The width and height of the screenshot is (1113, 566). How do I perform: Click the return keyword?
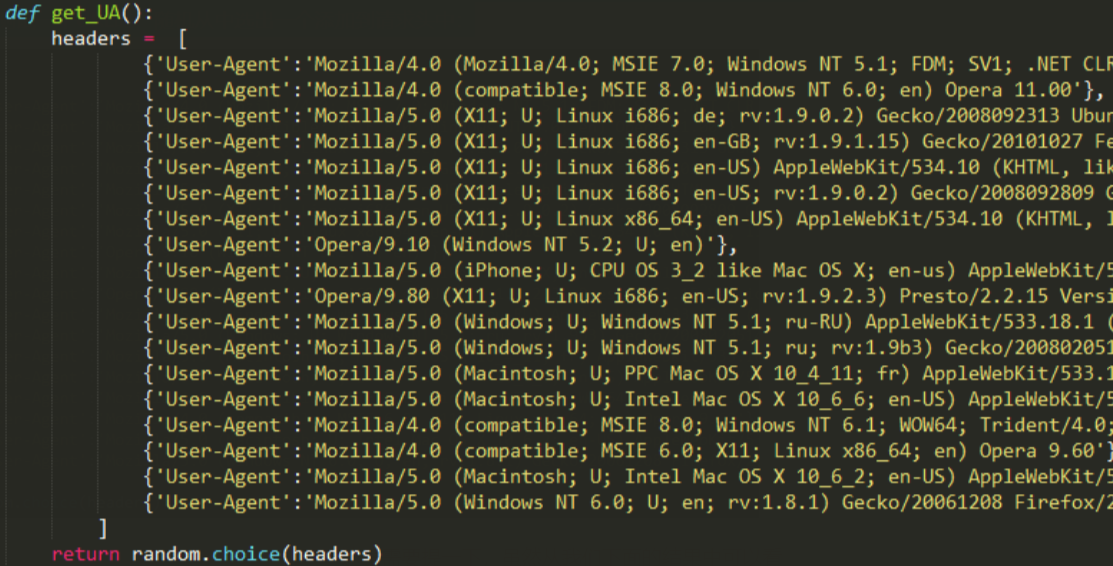[x=85, y=554]
